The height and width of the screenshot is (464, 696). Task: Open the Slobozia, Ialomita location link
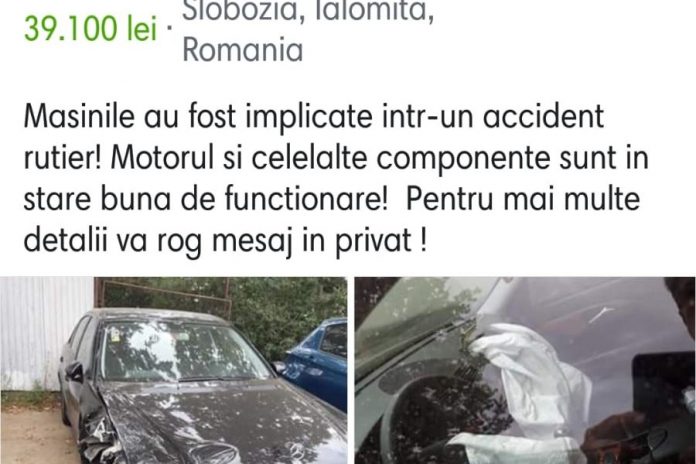point(308,11)
